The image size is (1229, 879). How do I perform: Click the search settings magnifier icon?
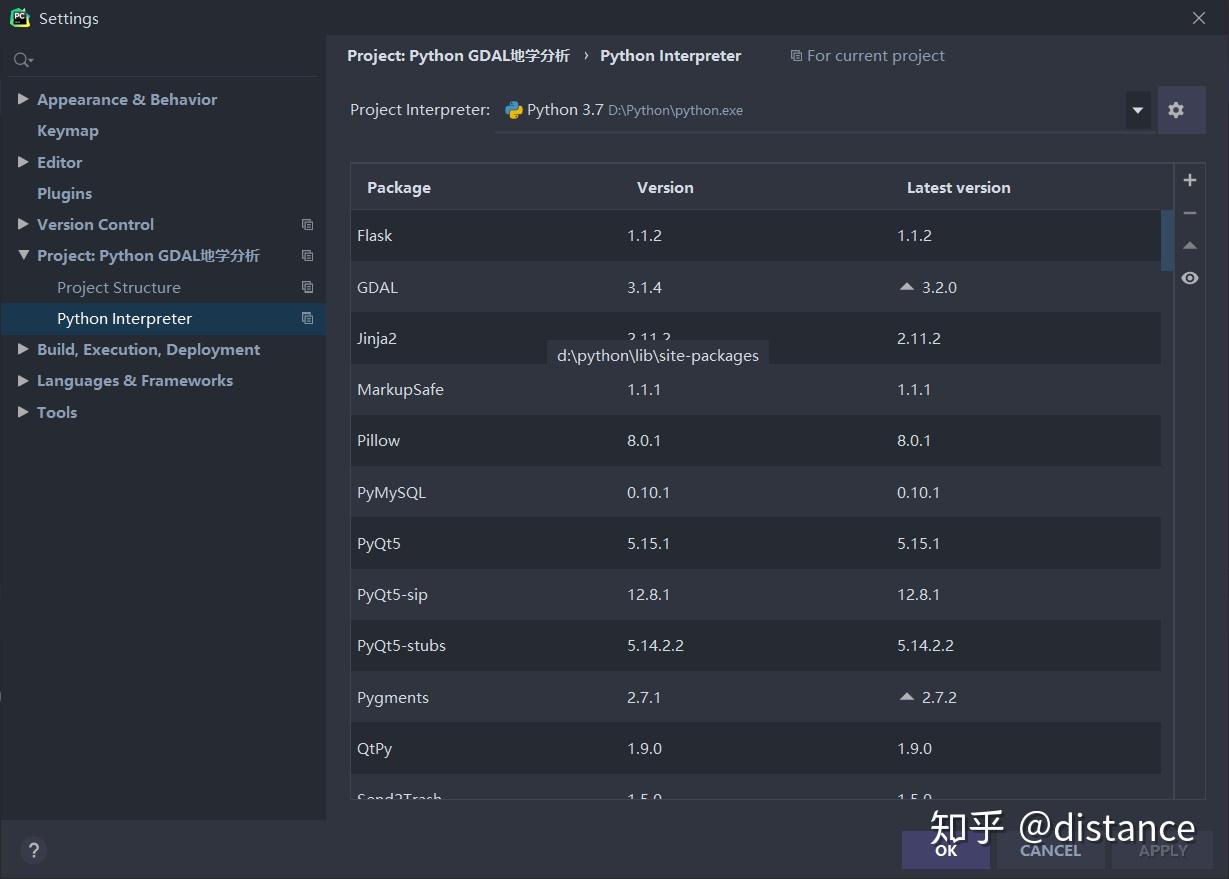[x=22, y=61]
